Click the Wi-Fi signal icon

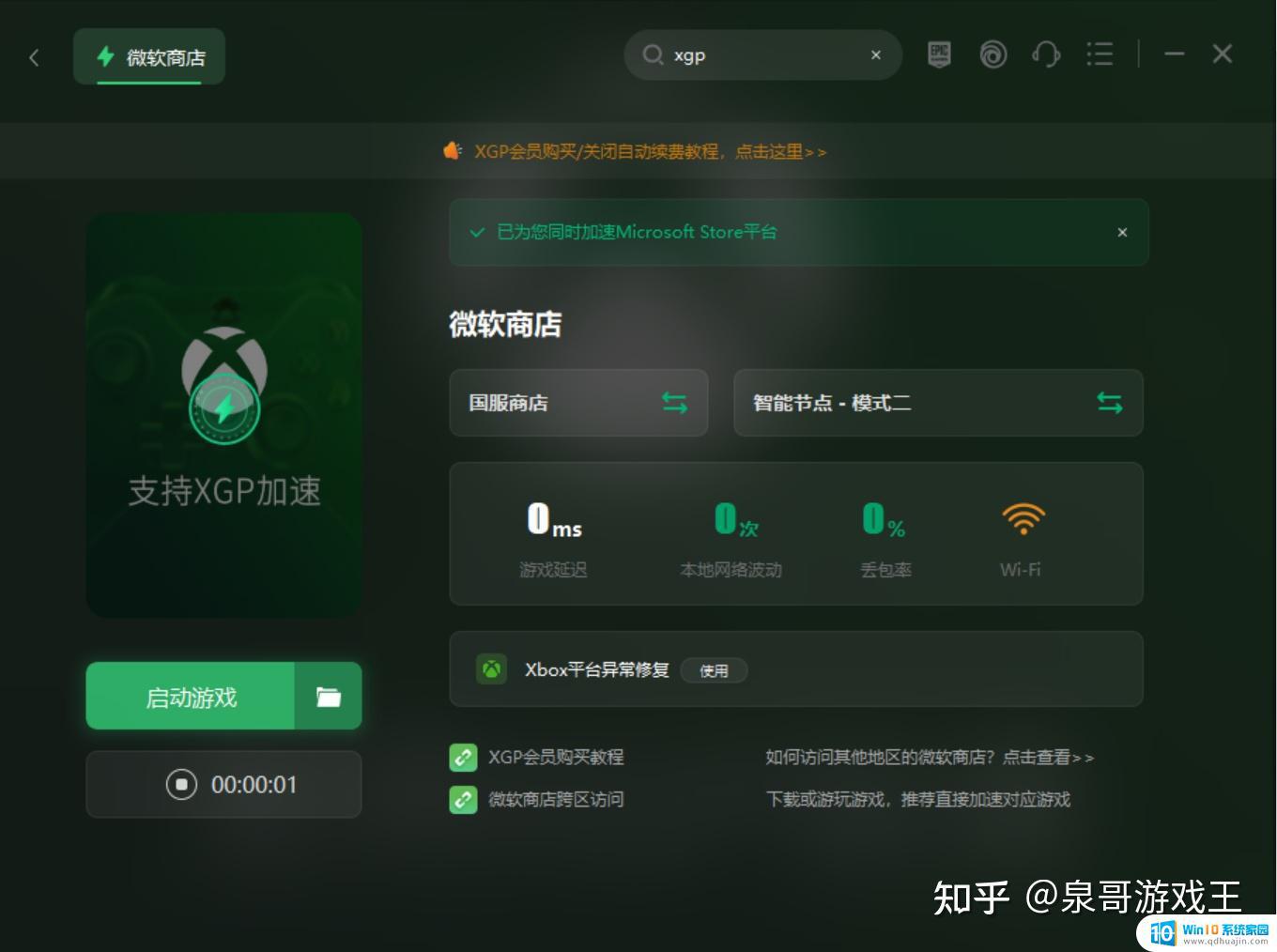pos(1023,518)
